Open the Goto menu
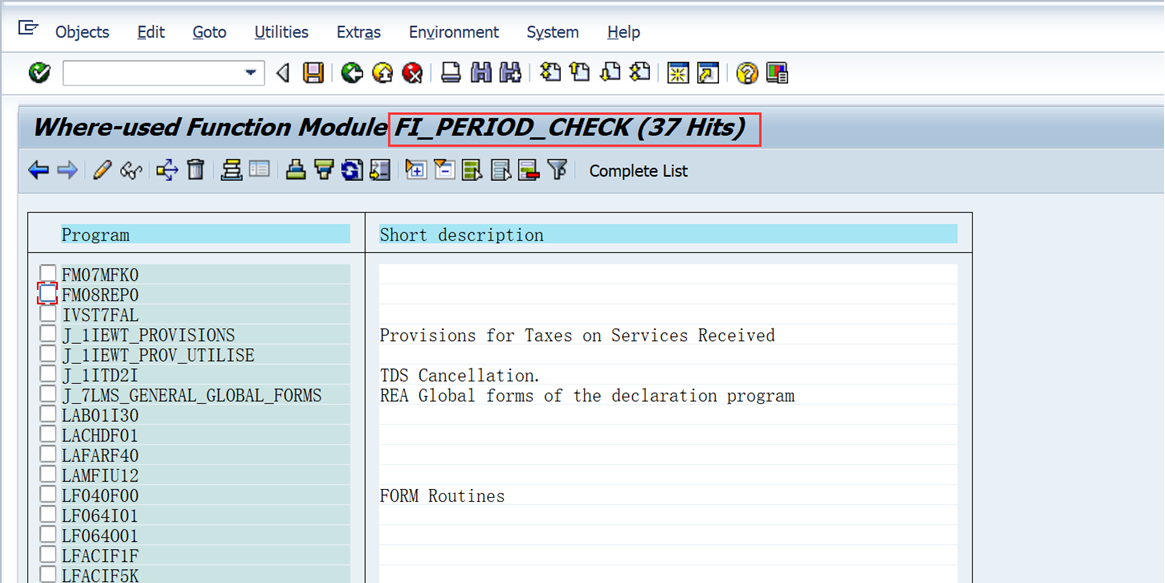Viewport: 1165px width, 583px height. tap(210, 32)
